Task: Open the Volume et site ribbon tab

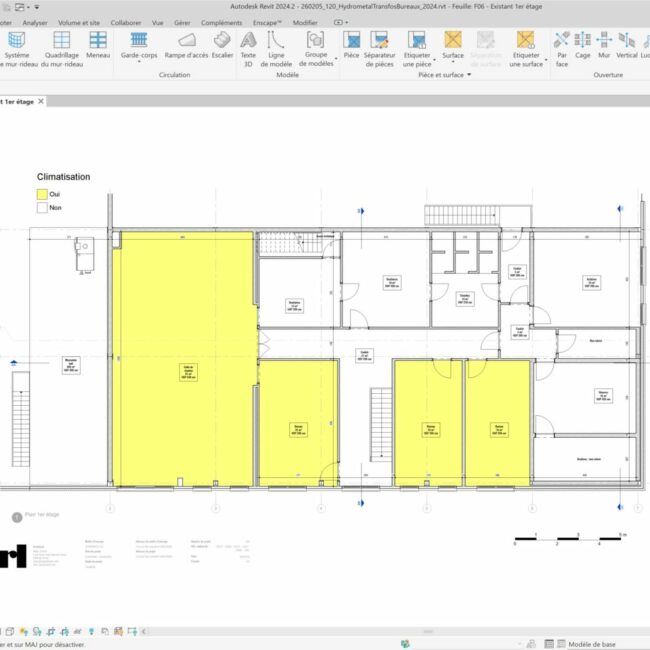Action: click(x=79, y=23)
